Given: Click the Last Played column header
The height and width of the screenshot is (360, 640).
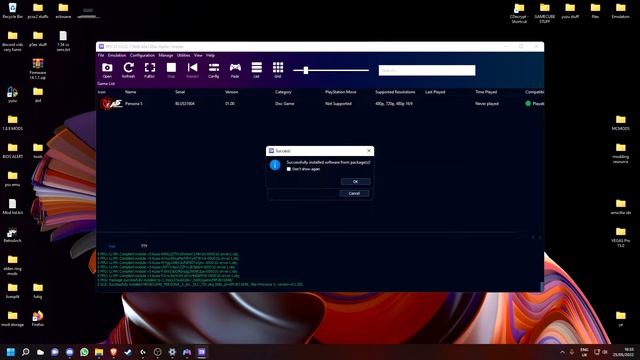Looking at the screenshot, I should (x=435, y=92).
